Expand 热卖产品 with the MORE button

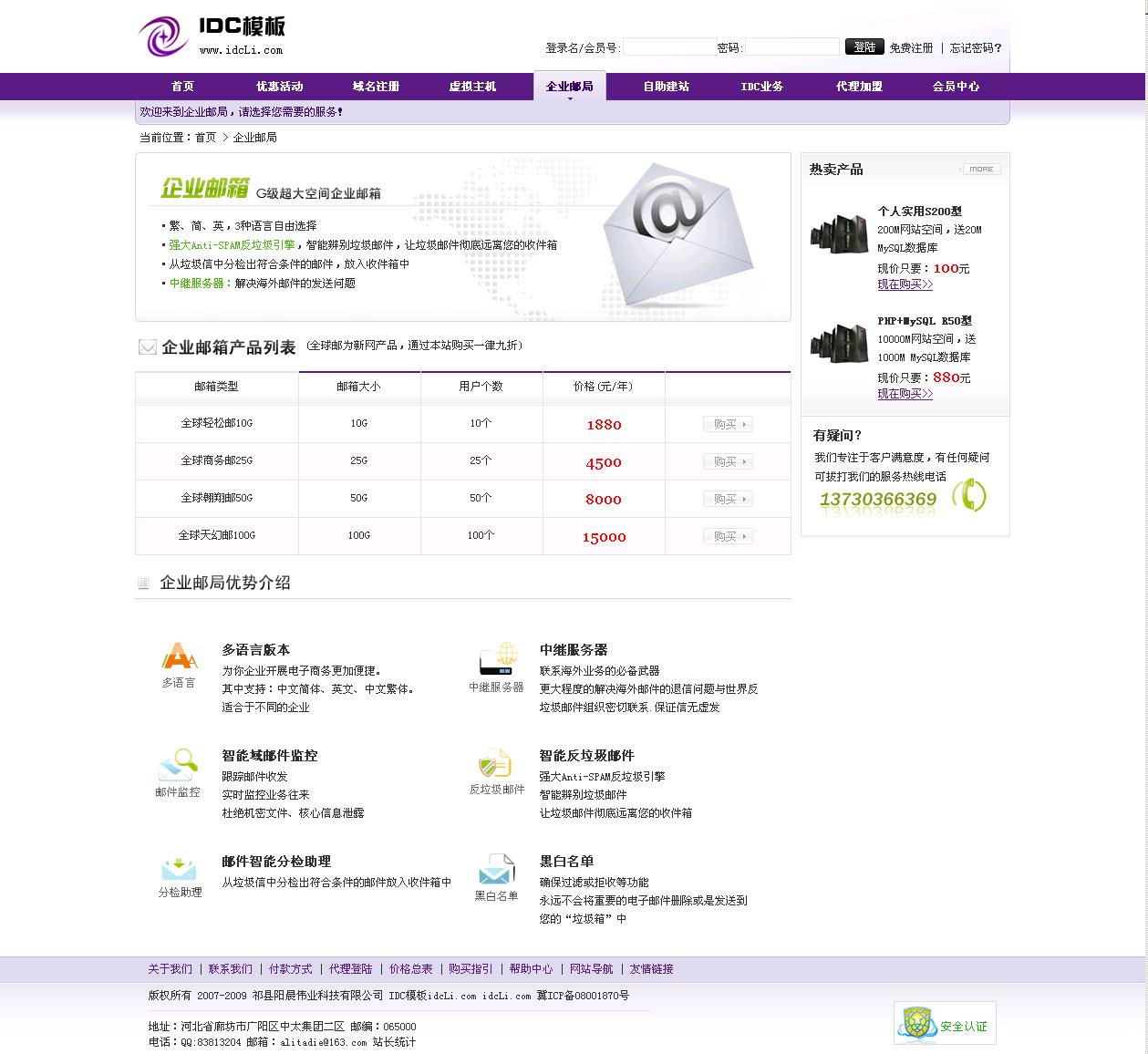coord(981,169)
